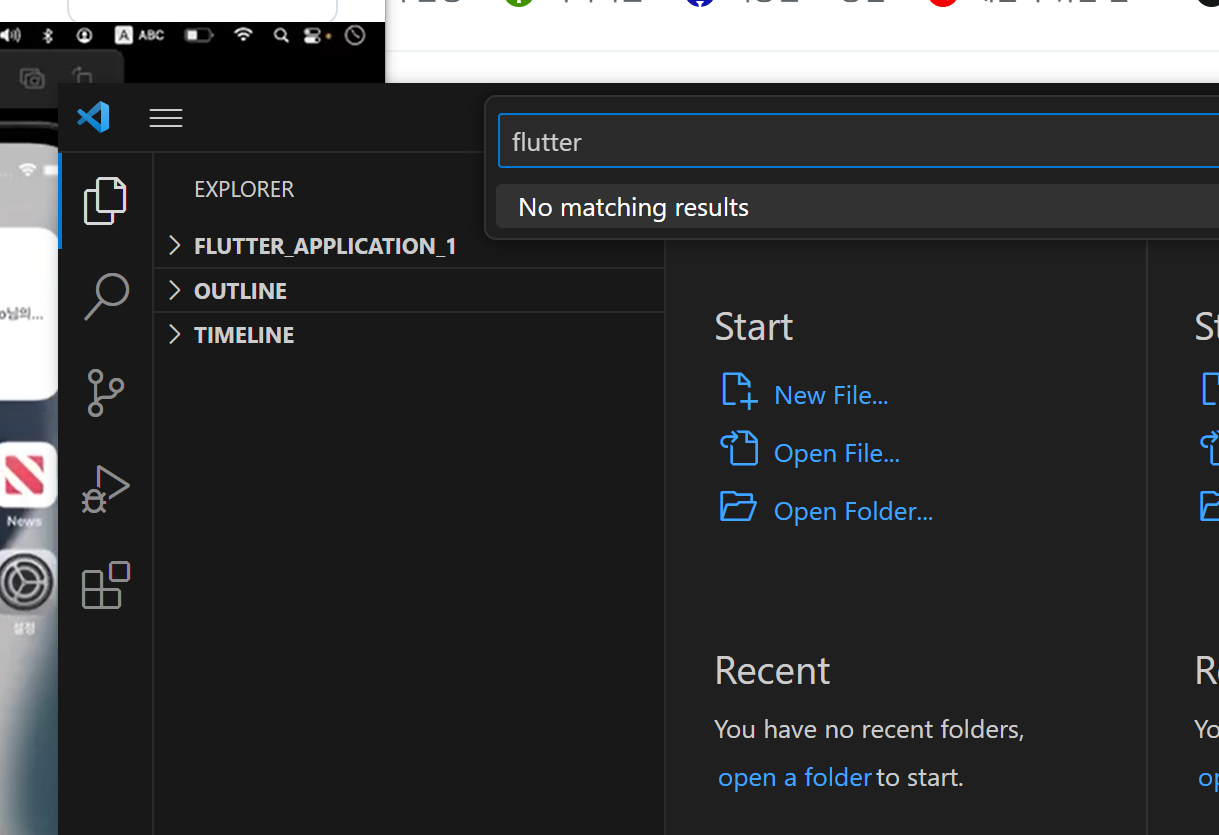
Task: Click the search field containing 'flutter'
Action: (x=858, y=141)
